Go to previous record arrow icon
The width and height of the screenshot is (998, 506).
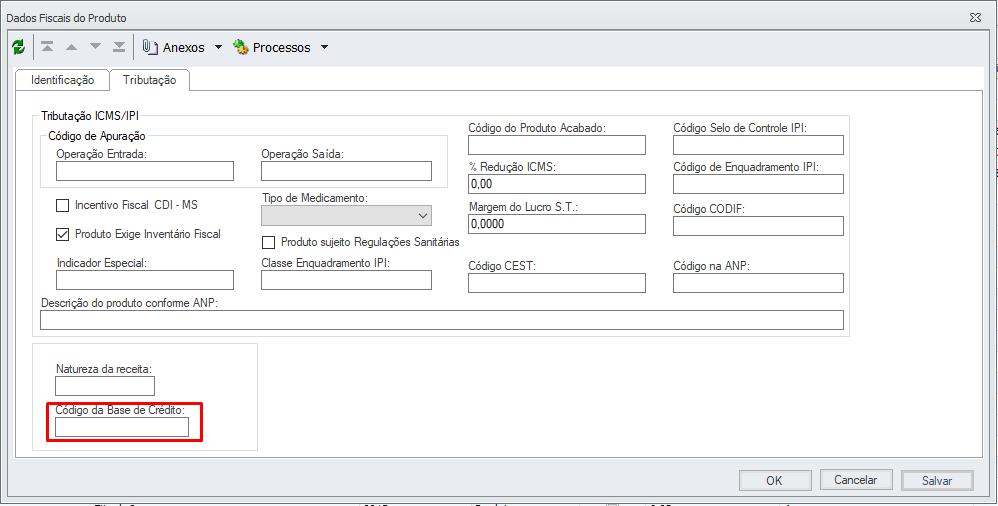71,47
